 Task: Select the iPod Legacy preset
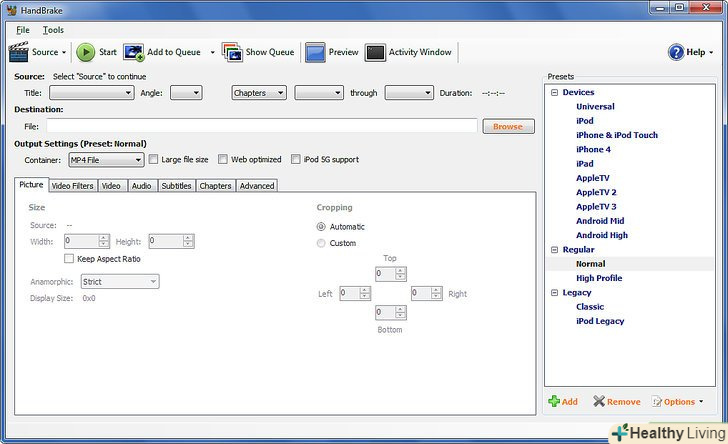coord(600,321)
